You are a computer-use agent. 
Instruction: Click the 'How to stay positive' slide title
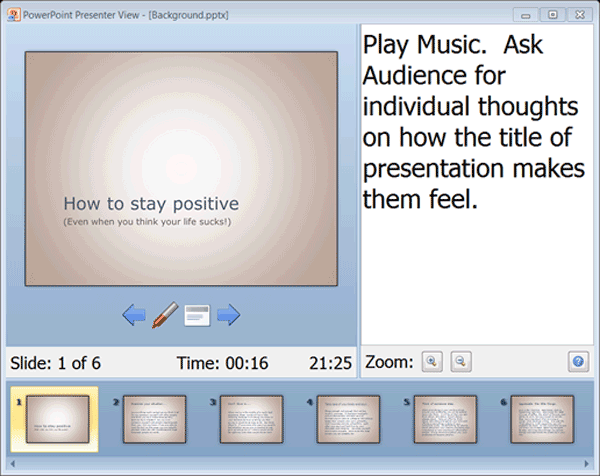pos(151,204)
